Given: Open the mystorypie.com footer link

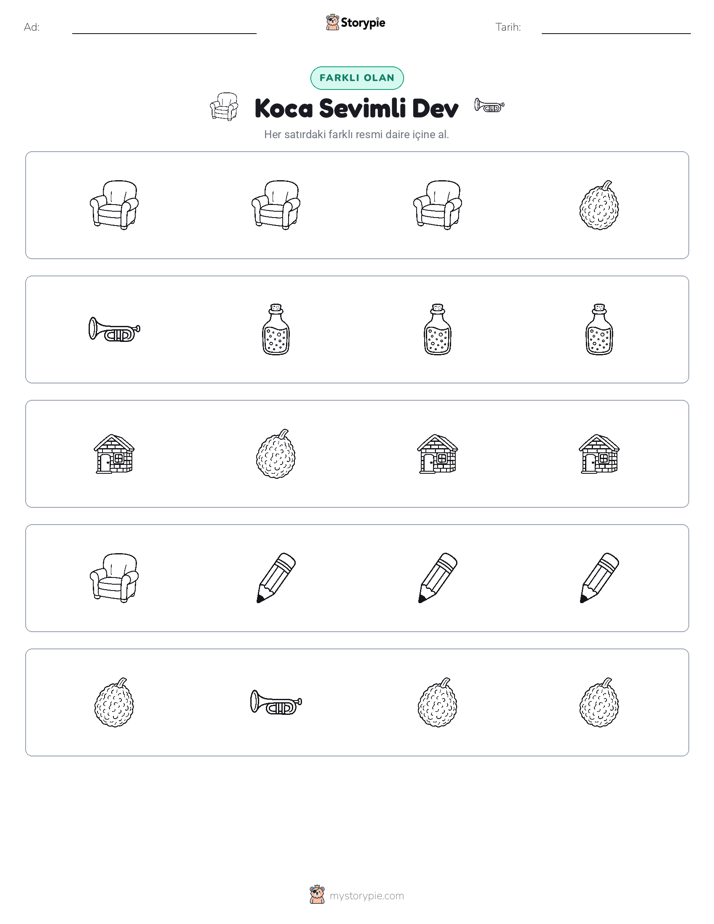Looking at the screenshot, I should point(366,896).
